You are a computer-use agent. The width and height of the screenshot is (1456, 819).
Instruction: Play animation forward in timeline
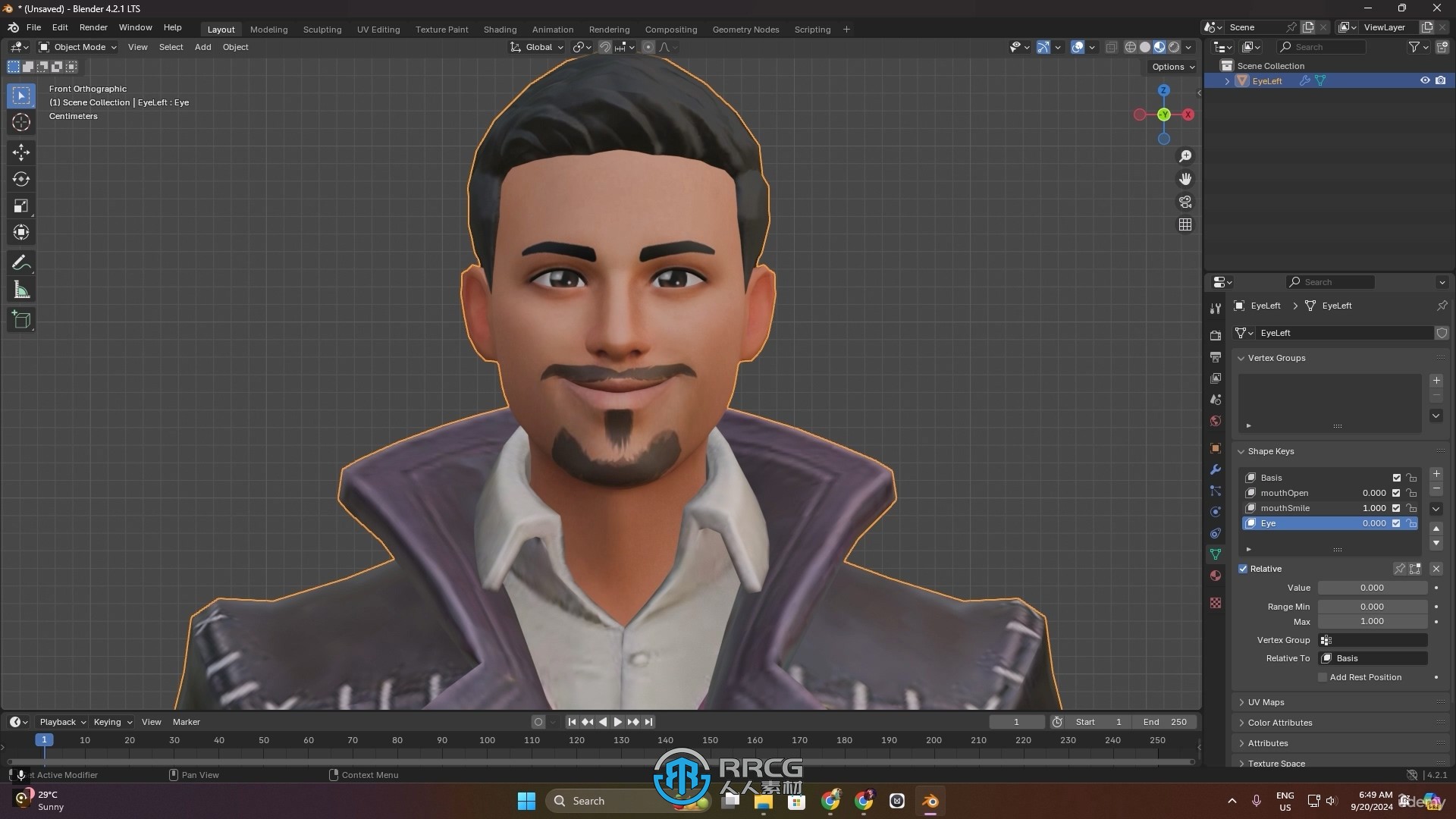617,722
